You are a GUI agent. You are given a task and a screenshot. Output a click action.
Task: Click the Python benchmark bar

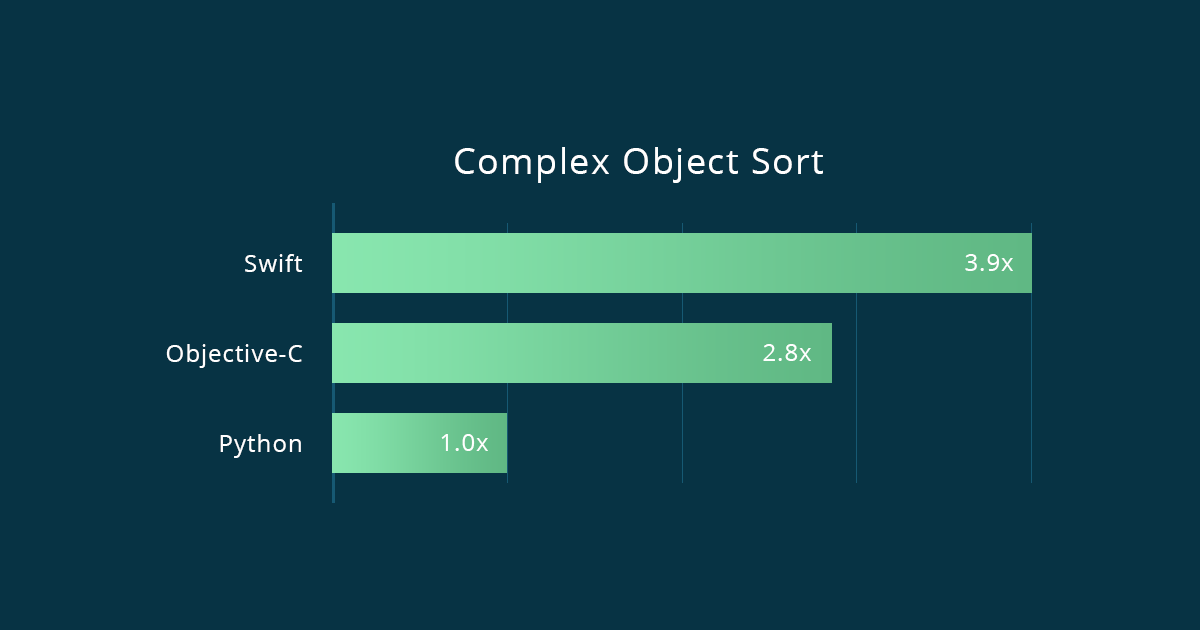(x=390, y=443)
